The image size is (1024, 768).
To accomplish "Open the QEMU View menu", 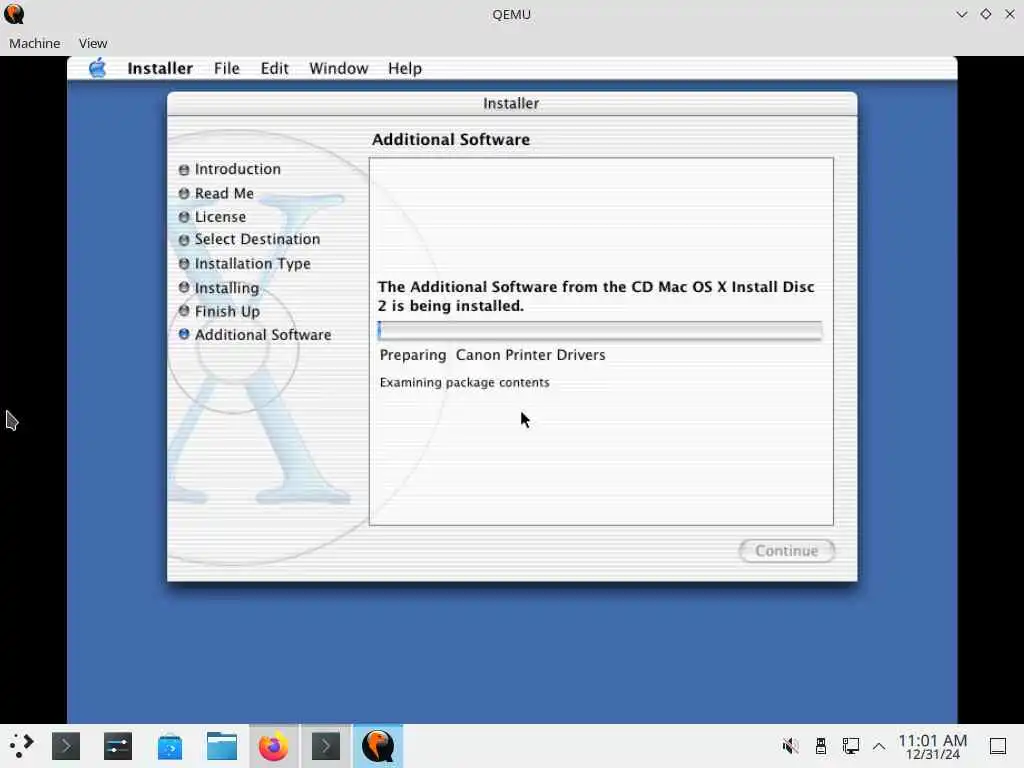I will [x=93, y=43].
